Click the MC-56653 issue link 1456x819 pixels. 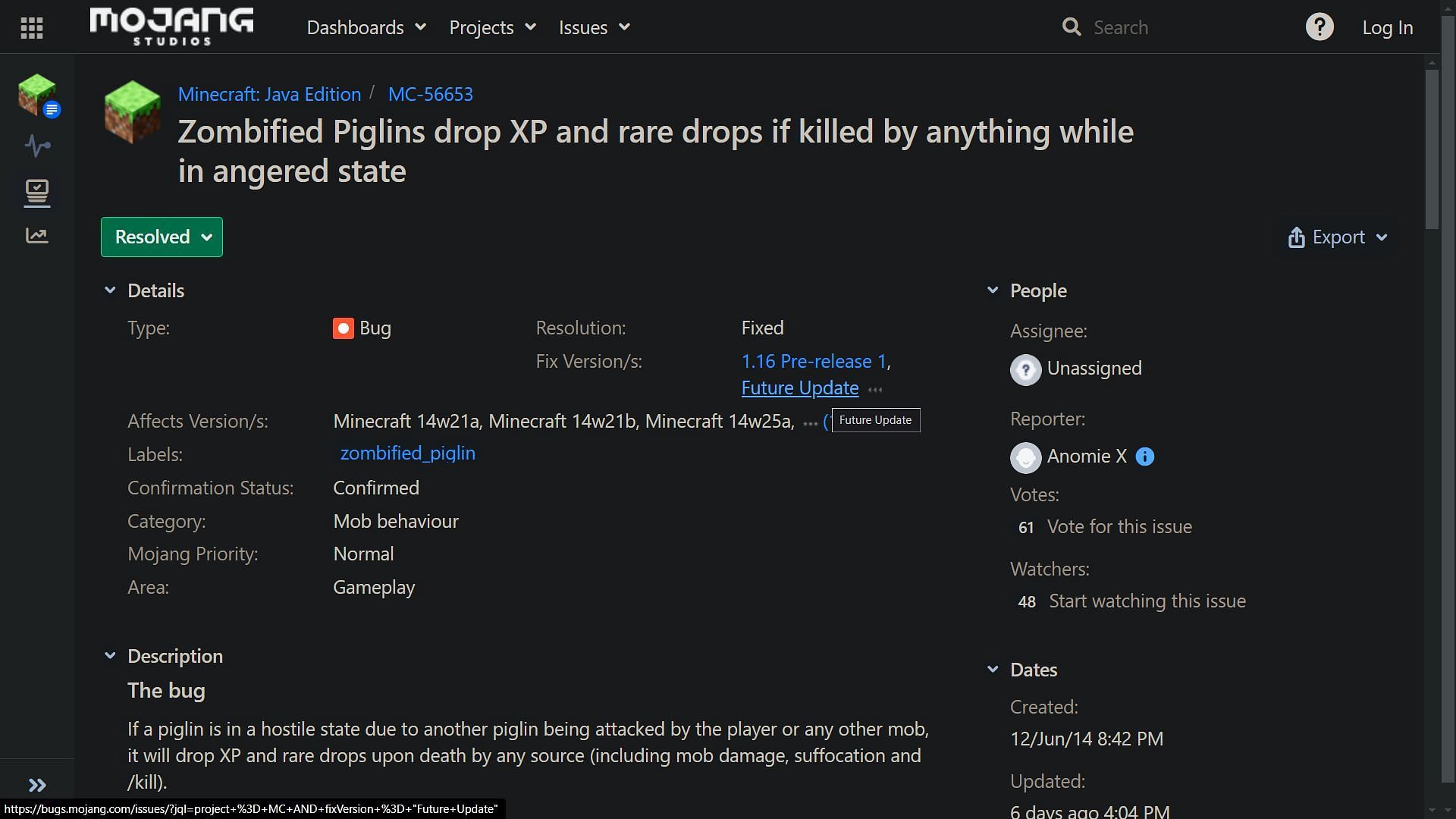click(x=430, y=94)
